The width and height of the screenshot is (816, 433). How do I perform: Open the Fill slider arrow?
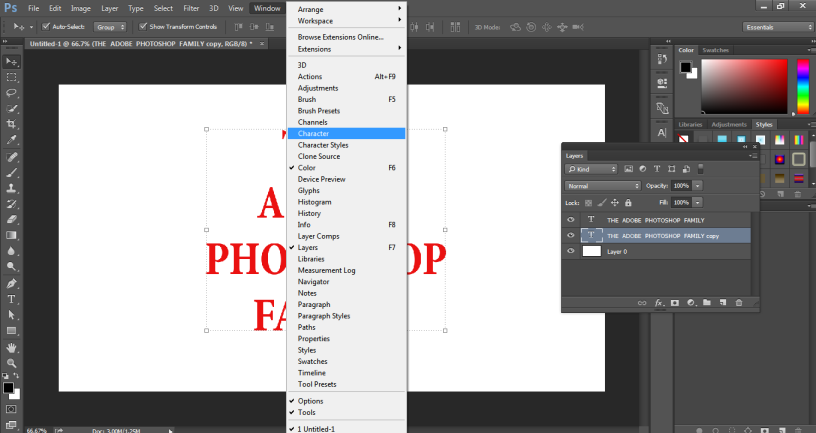click(x=697, y=202)
